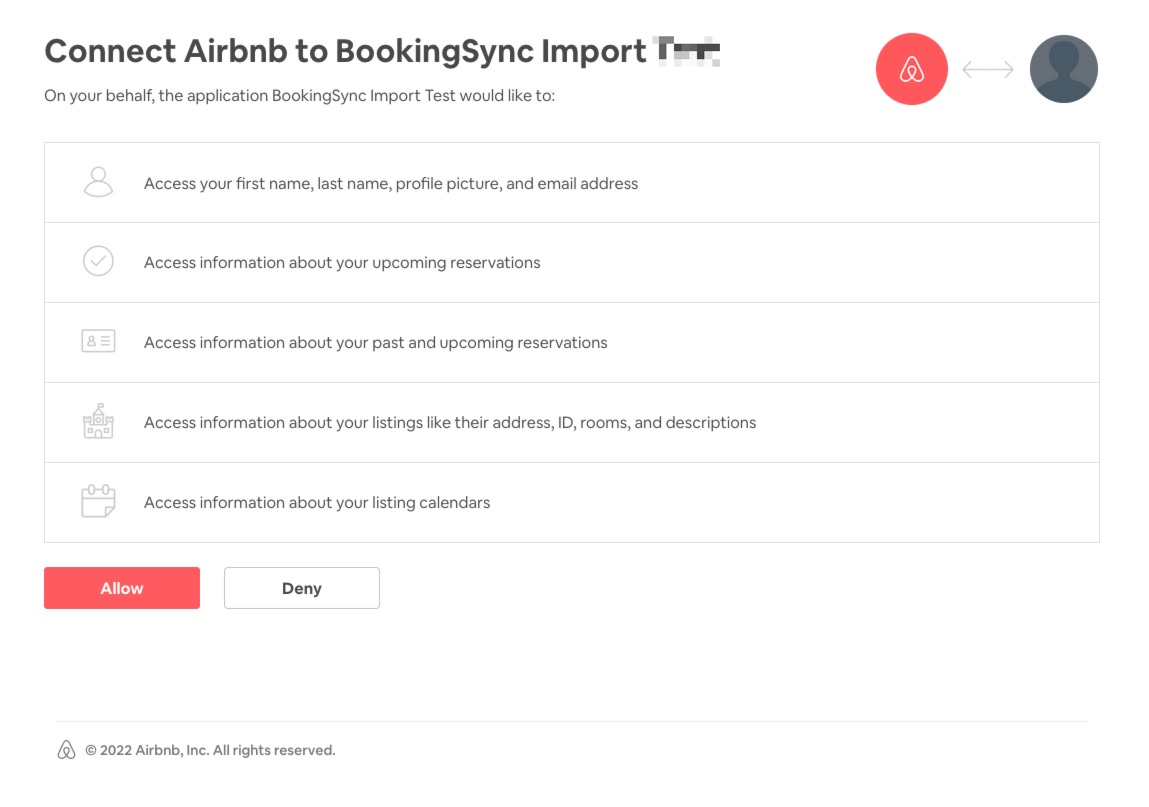Screen dimensions: 1149x807
Task: Click the 'Connect Airbnb to BookingSync Import' heading
Action: [345, 51]
